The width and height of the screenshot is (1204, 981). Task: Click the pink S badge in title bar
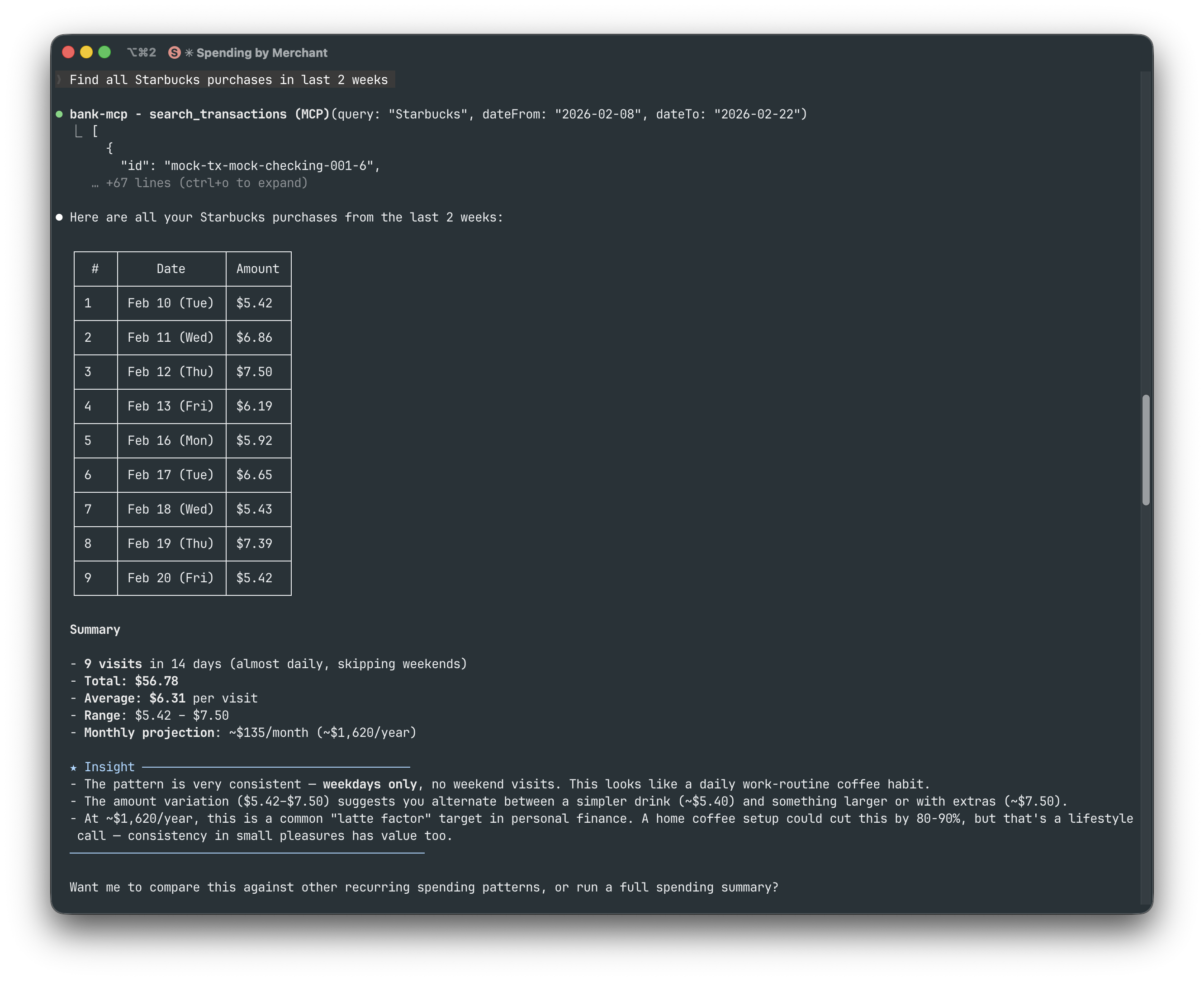[x=174, y=52]
